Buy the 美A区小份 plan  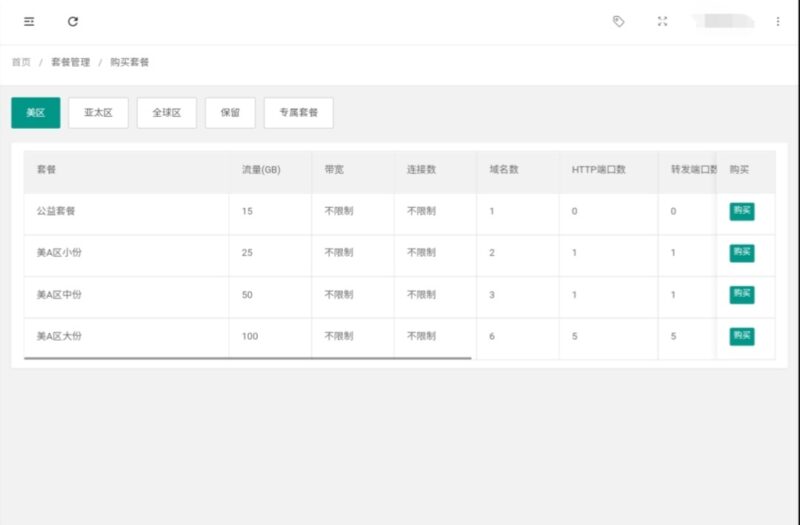[x=742, y=253]
